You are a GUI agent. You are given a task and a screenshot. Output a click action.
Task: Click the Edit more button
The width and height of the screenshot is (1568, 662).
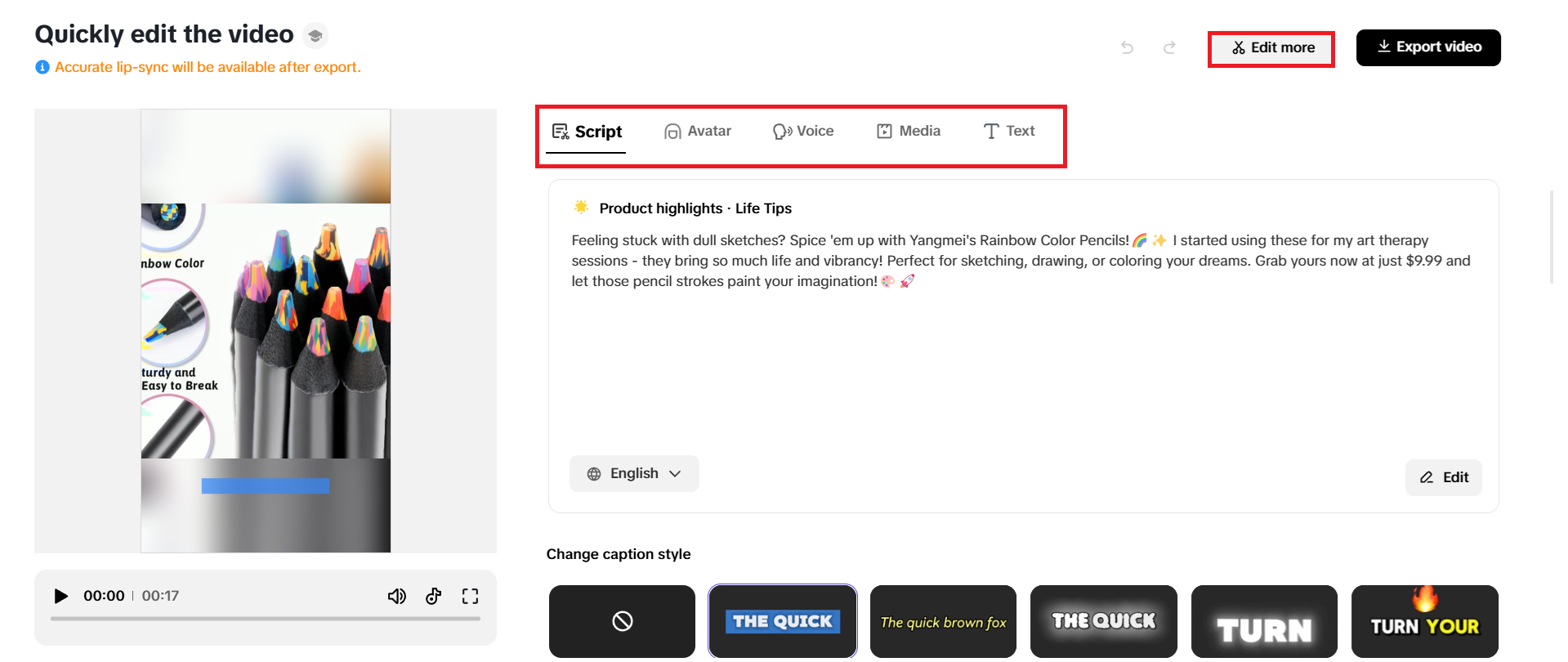point(1272,48)
